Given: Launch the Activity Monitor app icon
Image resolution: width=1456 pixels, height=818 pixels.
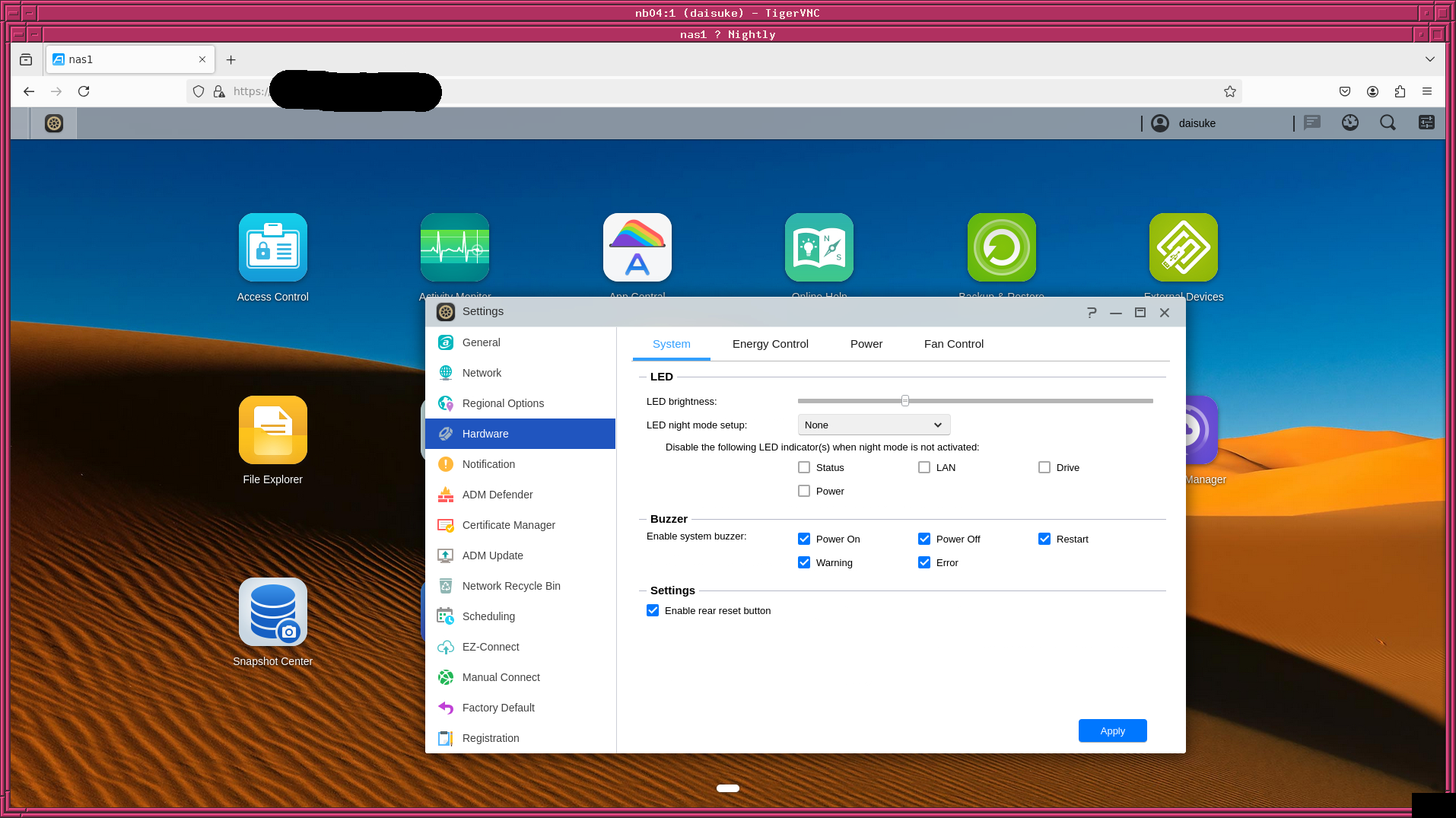Looking at the screenshot, I should [x=454, y=248].
